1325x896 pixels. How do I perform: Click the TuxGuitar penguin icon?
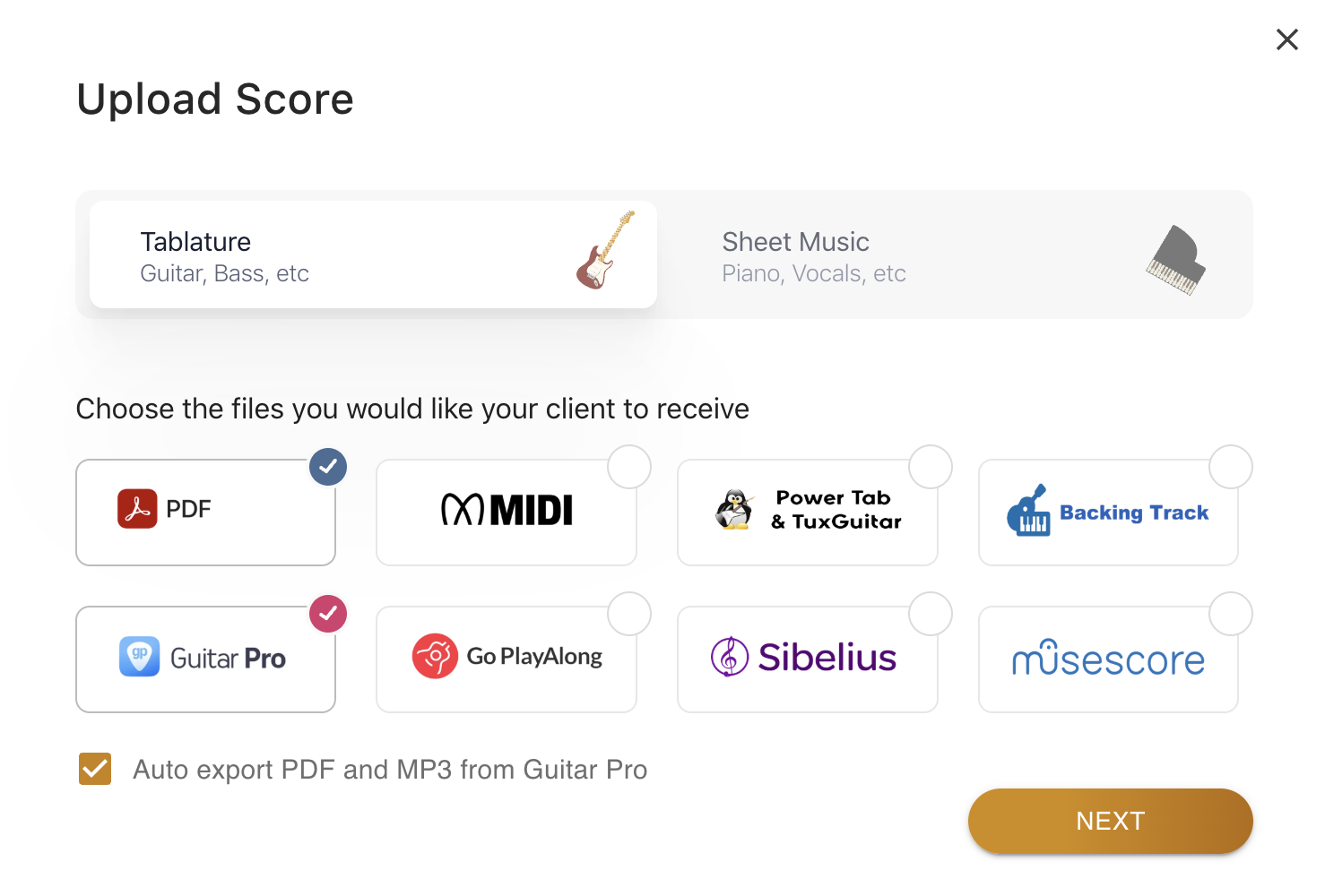pyautogui.click(x=734, y=510)
